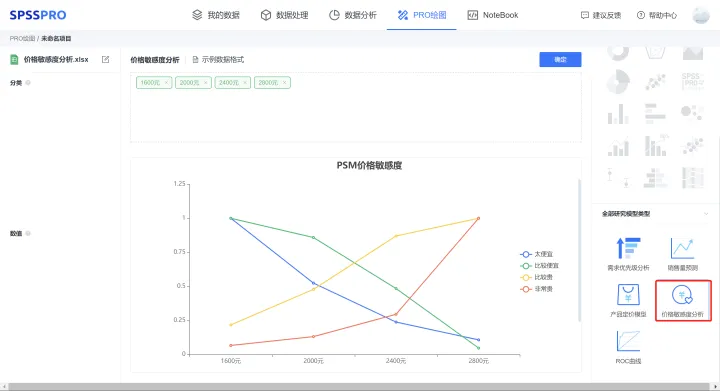This screenshot has height=391, width=720.
Task: Click the blue 确定 button
Action: click(560, 59)
